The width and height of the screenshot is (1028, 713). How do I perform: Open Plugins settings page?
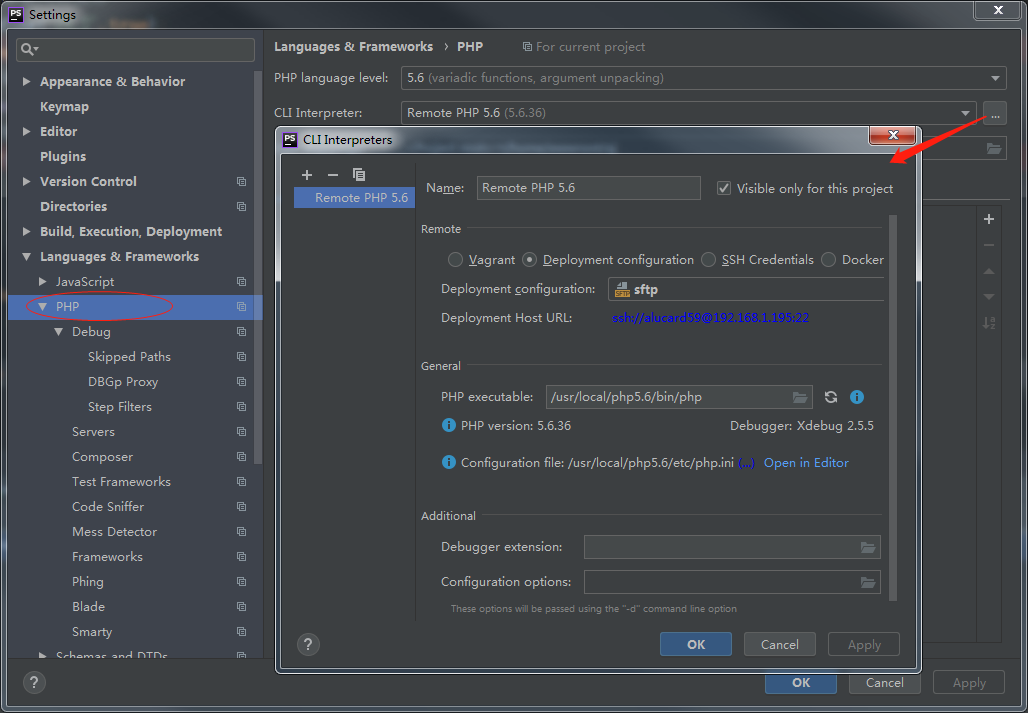[x=63, y=157]
